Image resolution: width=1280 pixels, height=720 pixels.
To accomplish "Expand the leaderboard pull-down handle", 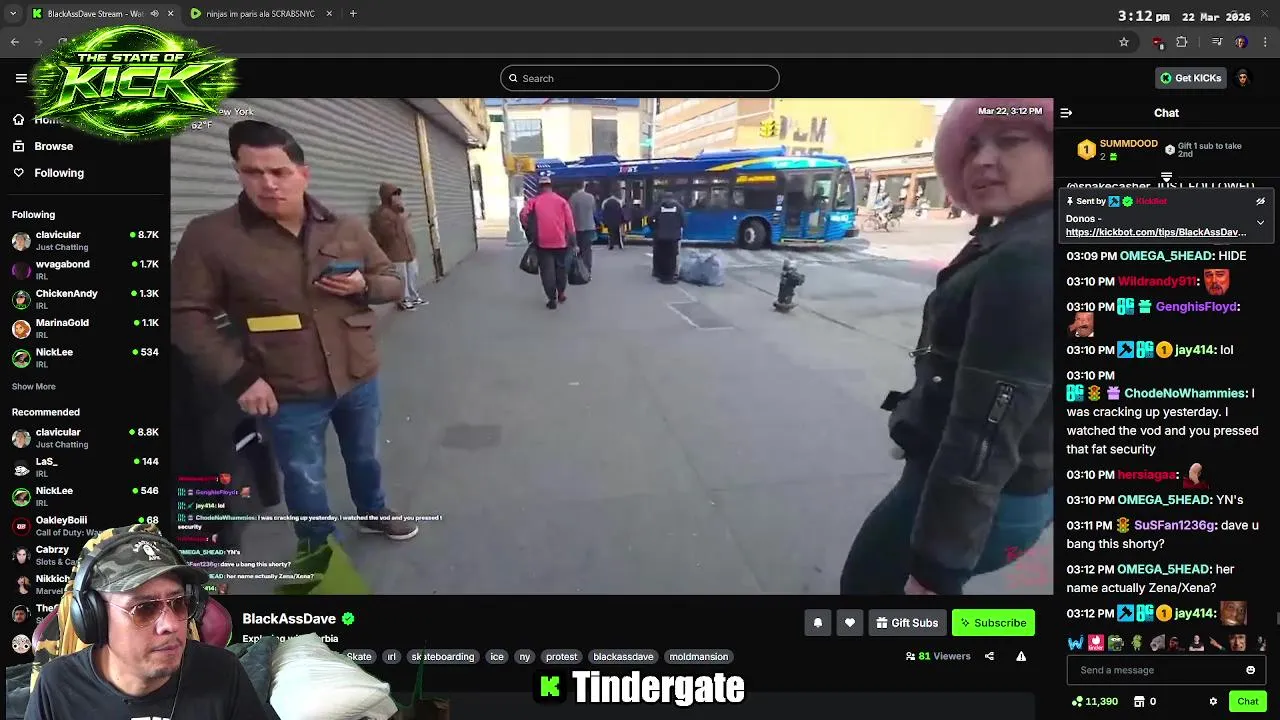I will click(1166, 177).
